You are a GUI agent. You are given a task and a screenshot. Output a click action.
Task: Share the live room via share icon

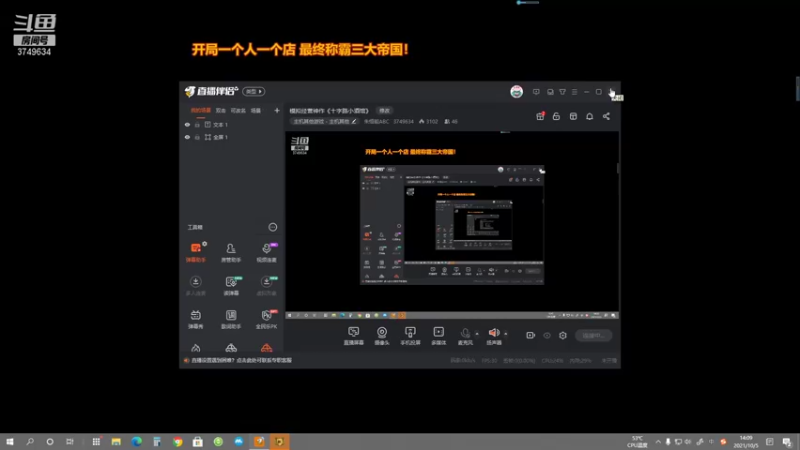(606, 116)
